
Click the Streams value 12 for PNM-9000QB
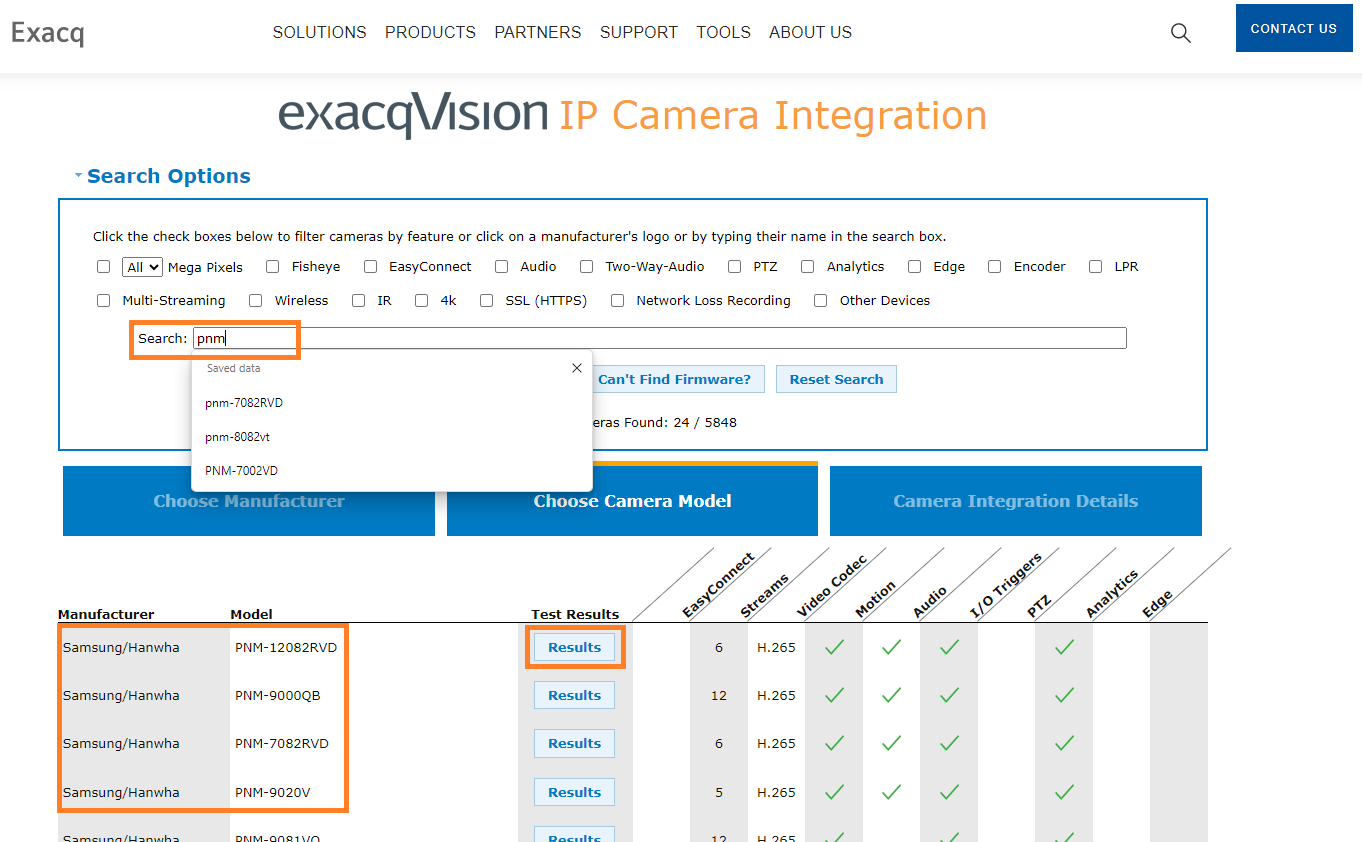coord(718,695)
